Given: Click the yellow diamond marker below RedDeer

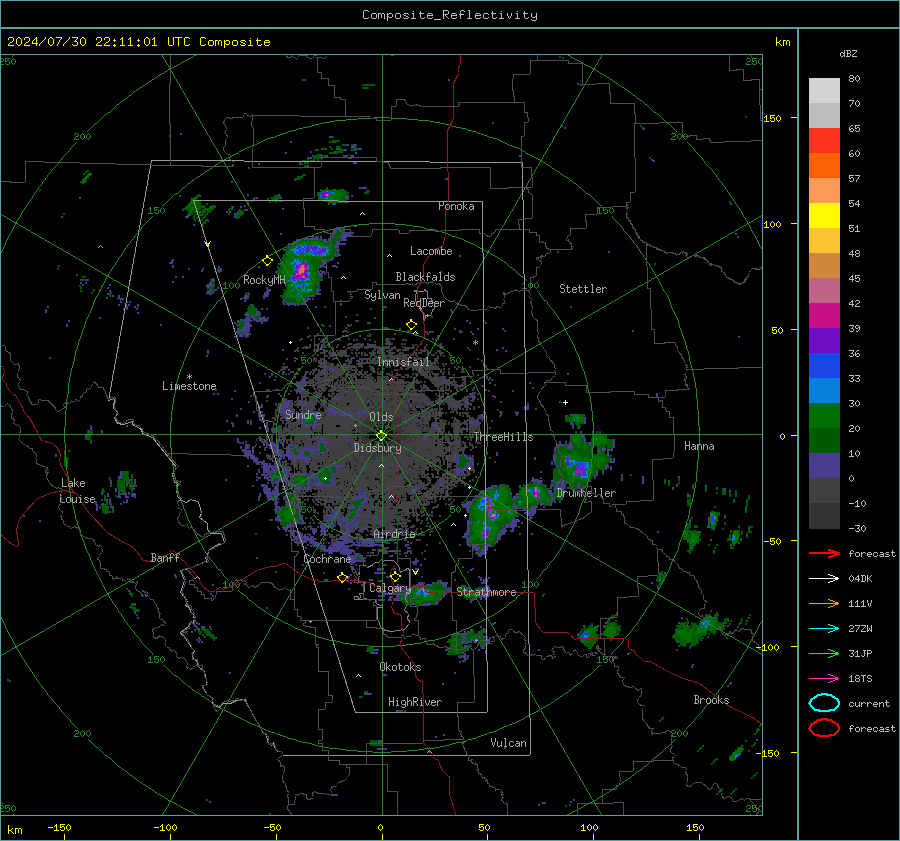Looking at the screenshot, I should tap(411, 325).
